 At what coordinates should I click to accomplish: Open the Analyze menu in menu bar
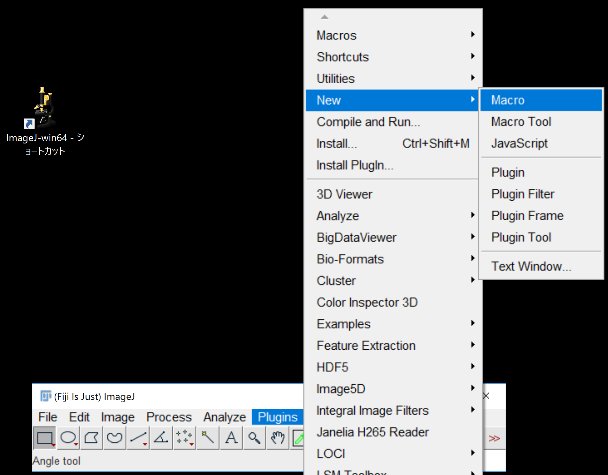224,417
